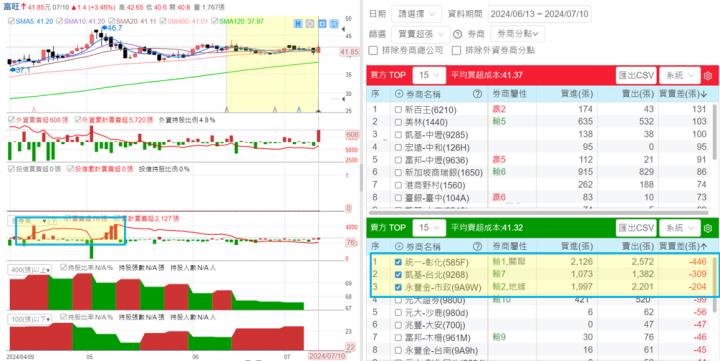Open settings gear in green seller TOP header

(708, 227)
